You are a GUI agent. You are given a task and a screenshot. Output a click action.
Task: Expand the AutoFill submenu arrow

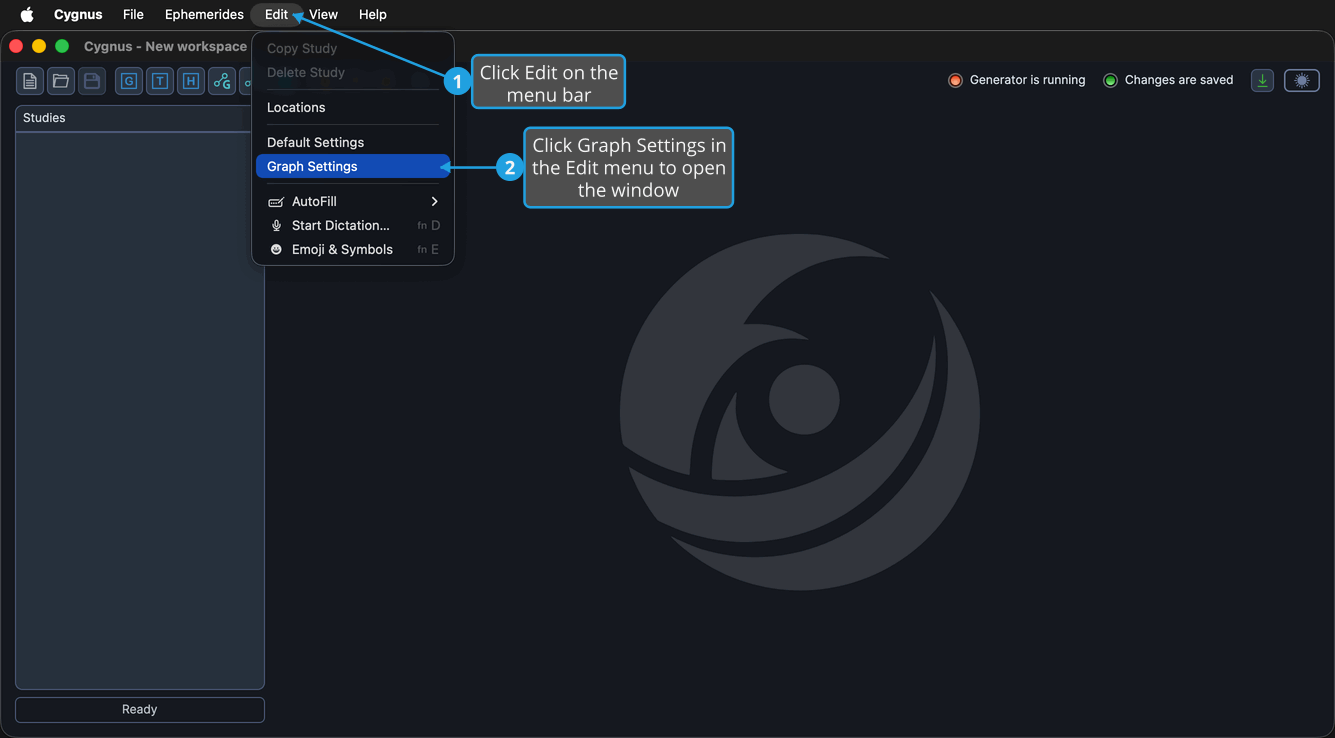pos(434,202)
